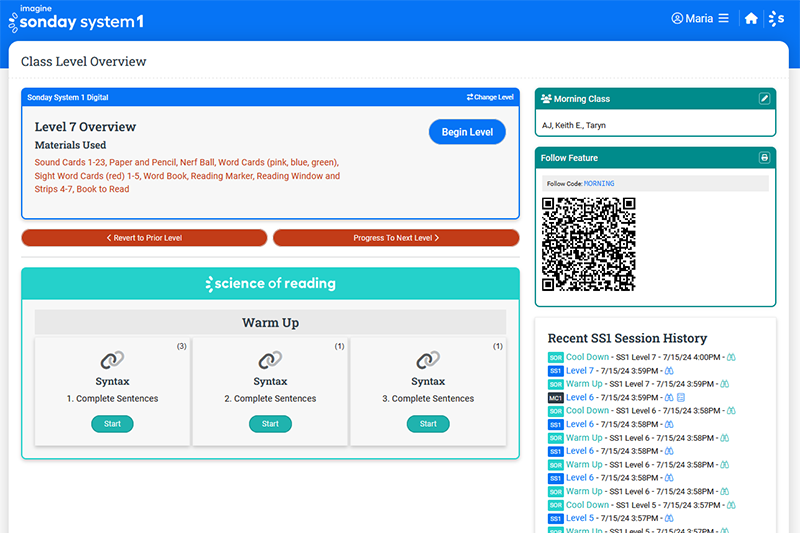Click the swap arrows icon for Change Level
800x533 pixels.
coord(469,97)
